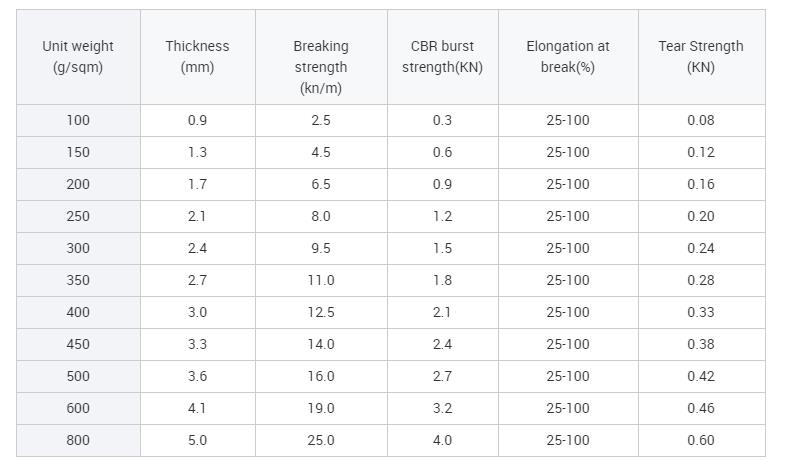
Task: Select the Thickness (mm) header cell
Action: pos(197,56)
